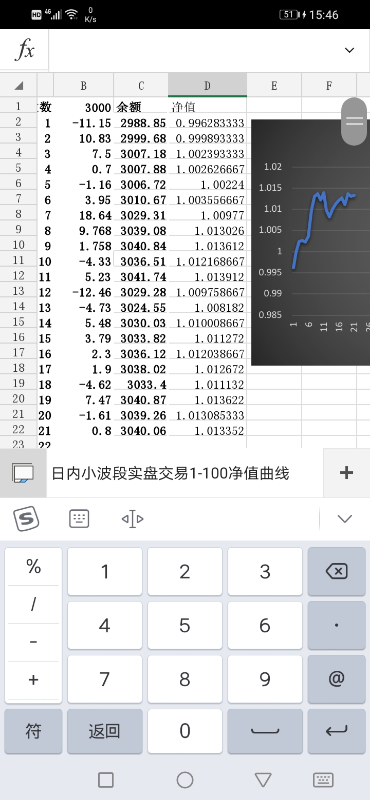Tap navigation bar keyboard switch icon
Image resolution: width=370 pixels, height=800 pixels.
point(323,780)
